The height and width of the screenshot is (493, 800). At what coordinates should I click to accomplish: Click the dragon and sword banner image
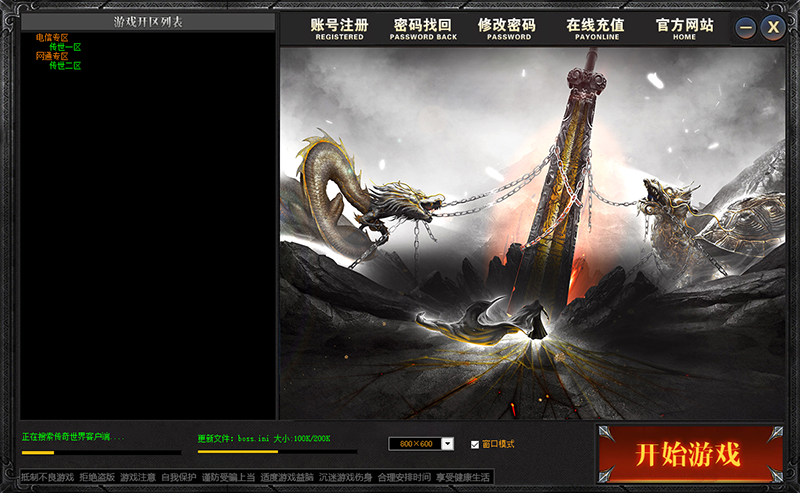pos(532,233)
